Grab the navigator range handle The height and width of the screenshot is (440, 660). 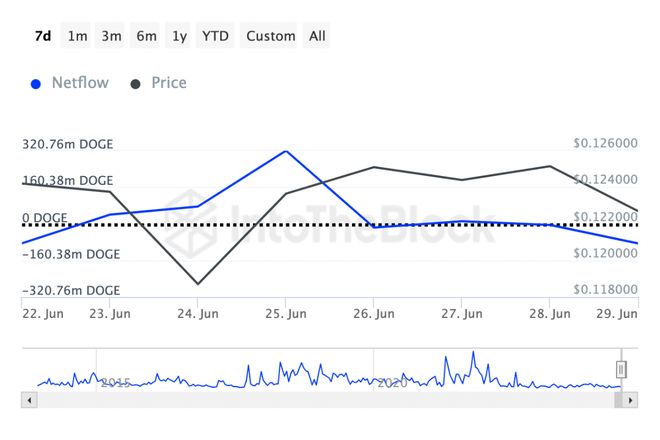tap(621, 369)
